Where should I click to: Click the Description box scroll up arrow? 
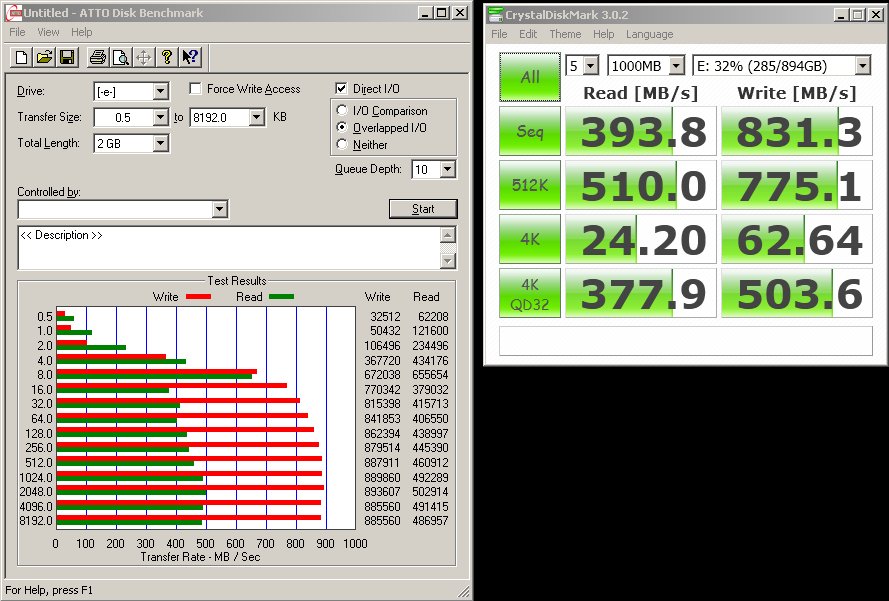[448, 234]
